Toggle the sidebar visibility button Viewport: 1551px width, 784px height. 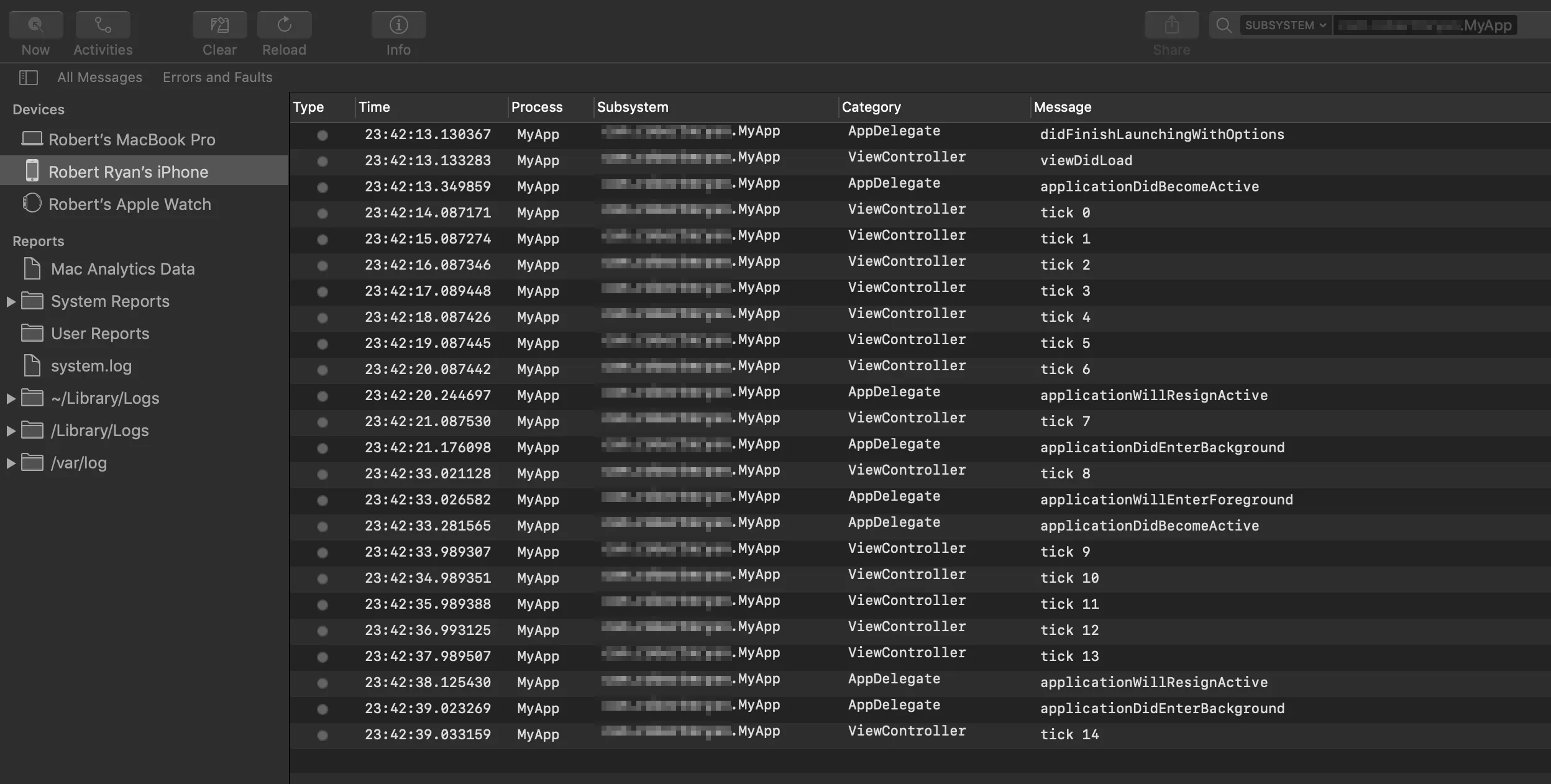[x=29, y=77]
